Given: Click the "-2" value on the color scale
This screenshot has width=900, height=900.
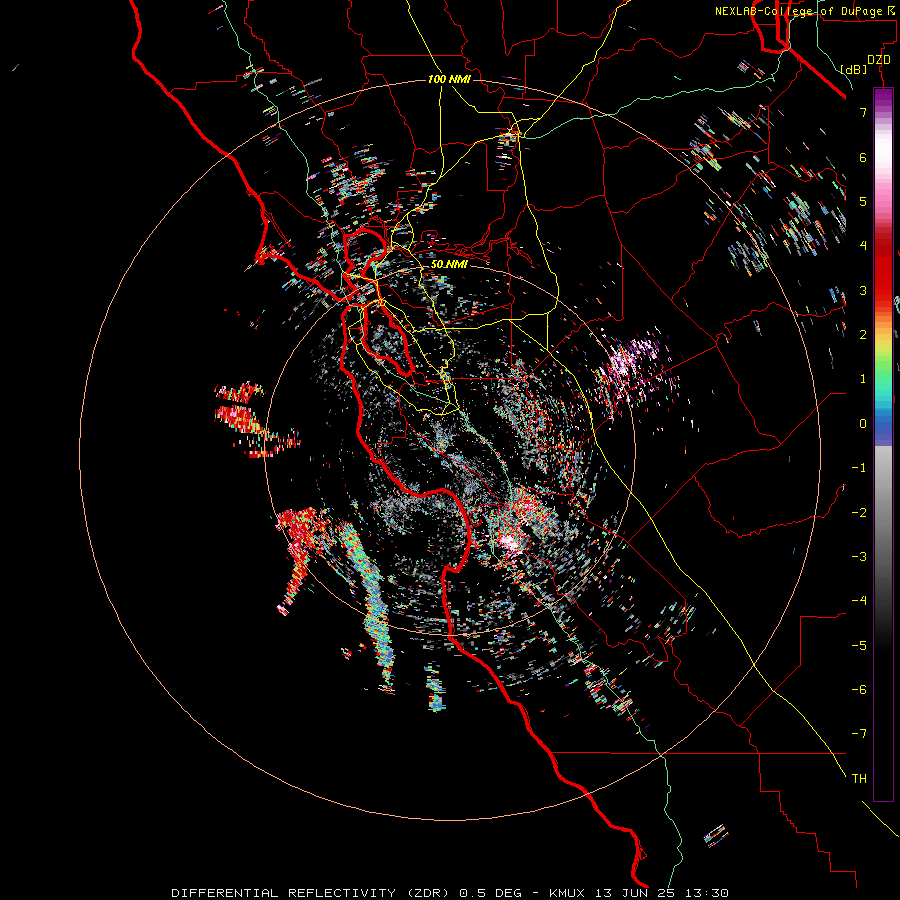Looking at the screenshot, I should pos(859,512).
